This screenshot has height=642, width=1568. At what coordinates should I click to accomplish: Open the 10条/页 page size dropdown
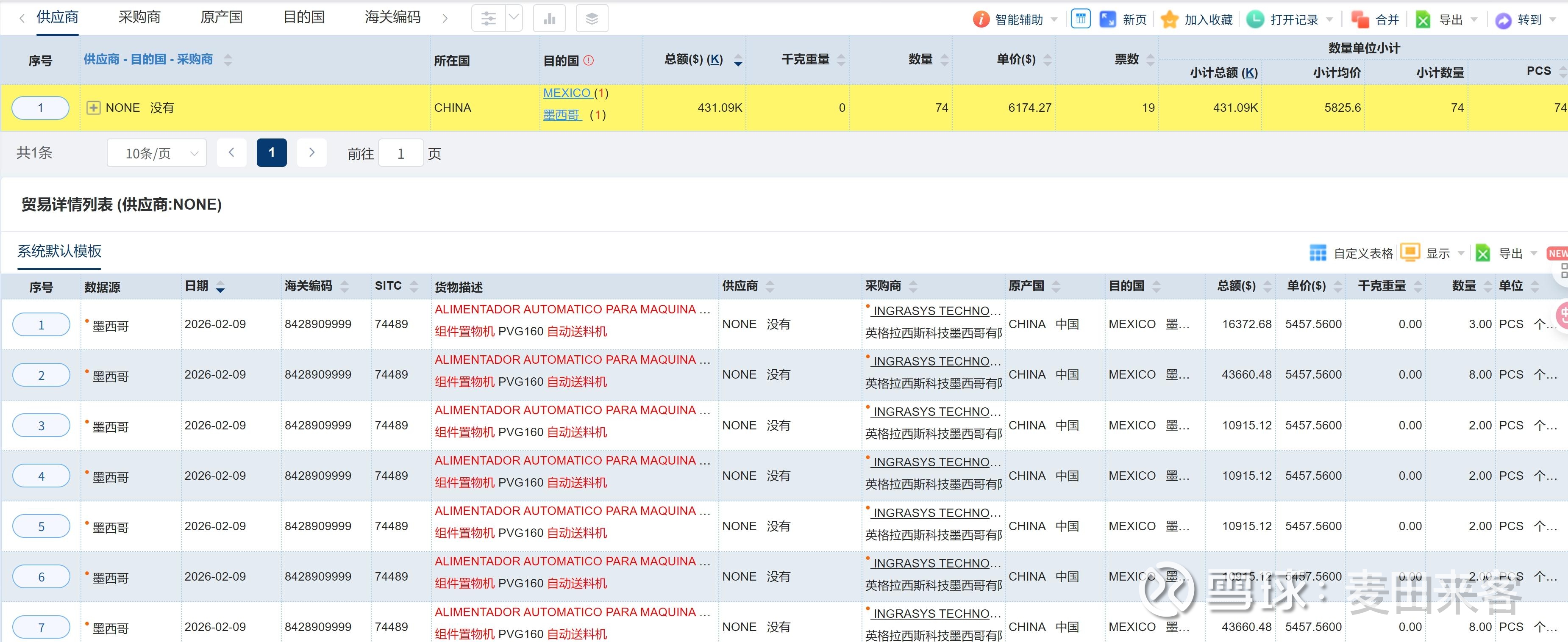[156, 153]
